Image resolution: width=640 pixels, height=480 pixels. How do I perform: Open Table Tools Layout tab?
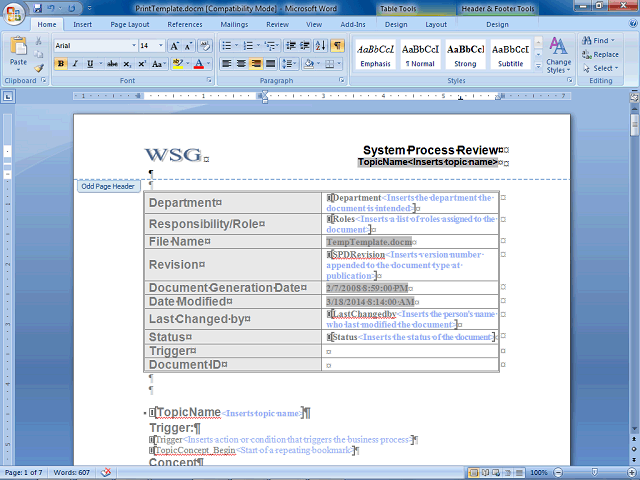pyautogui.click(x=436, y=24)
